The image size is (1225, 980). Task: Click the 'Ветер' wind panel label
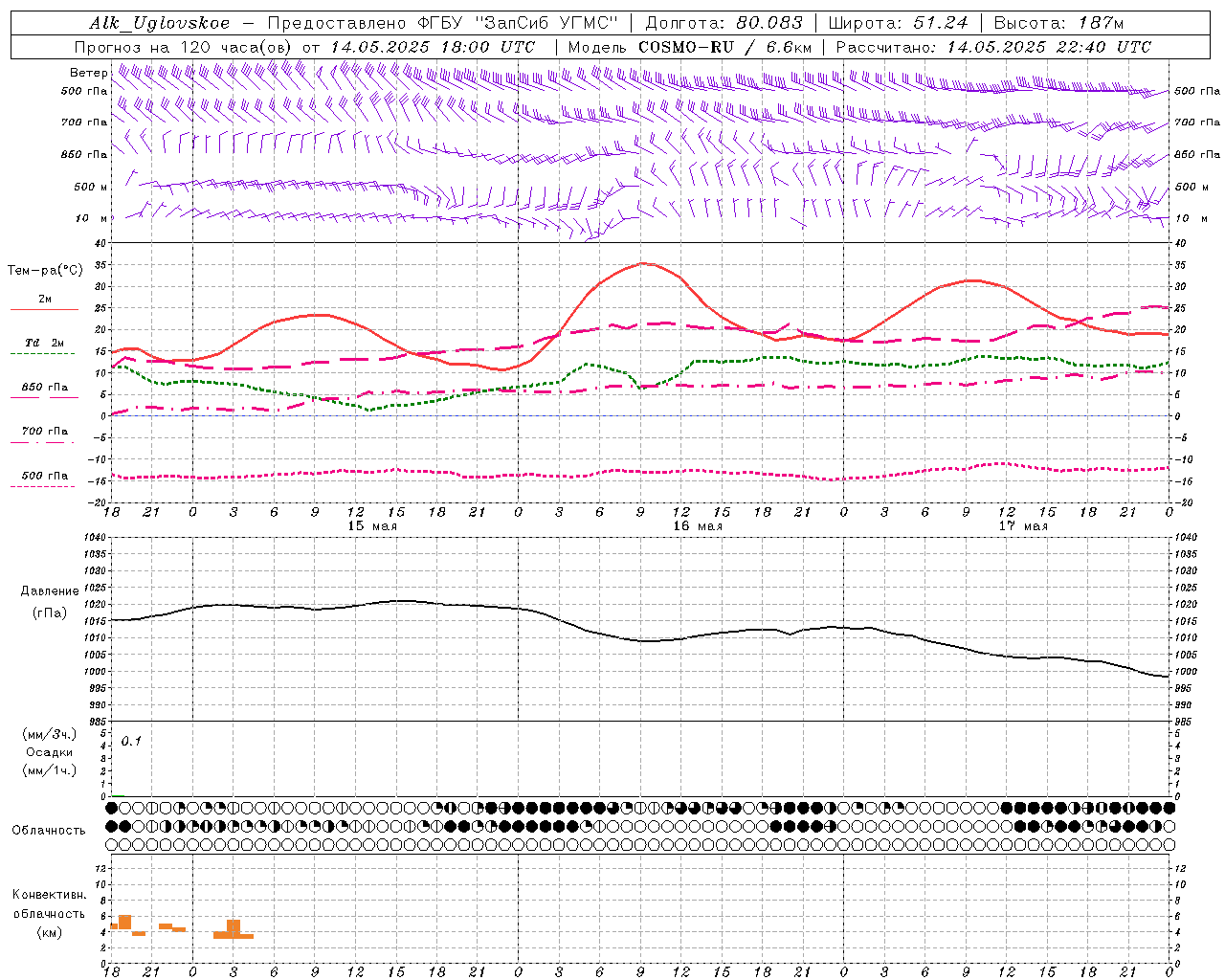88,73
